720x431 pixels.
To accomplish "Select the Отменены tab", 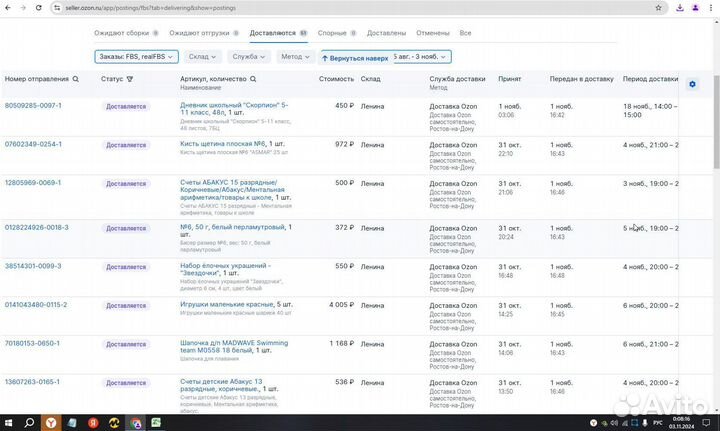I will coord(435,33).
